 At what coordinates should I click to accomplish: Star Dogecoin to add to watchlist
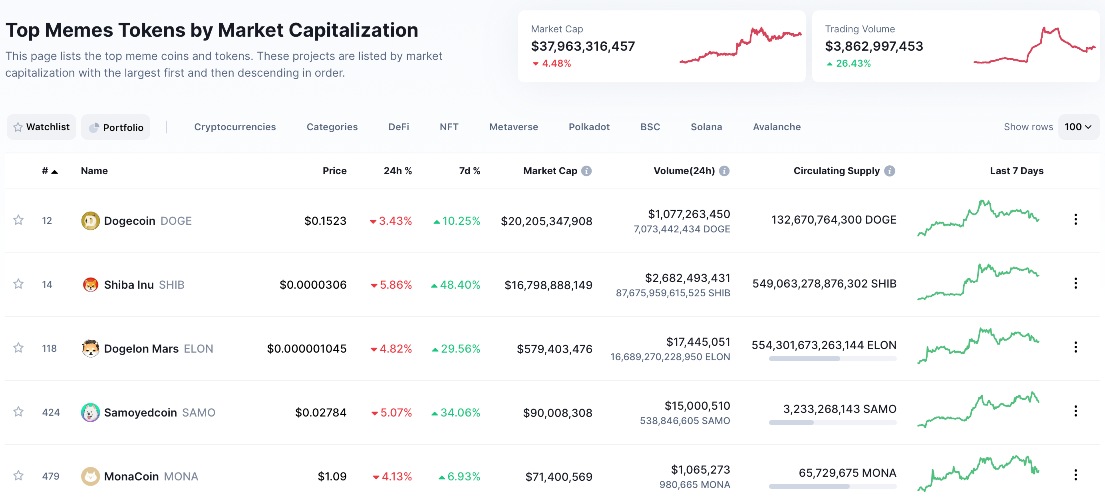tap(18, 220)
